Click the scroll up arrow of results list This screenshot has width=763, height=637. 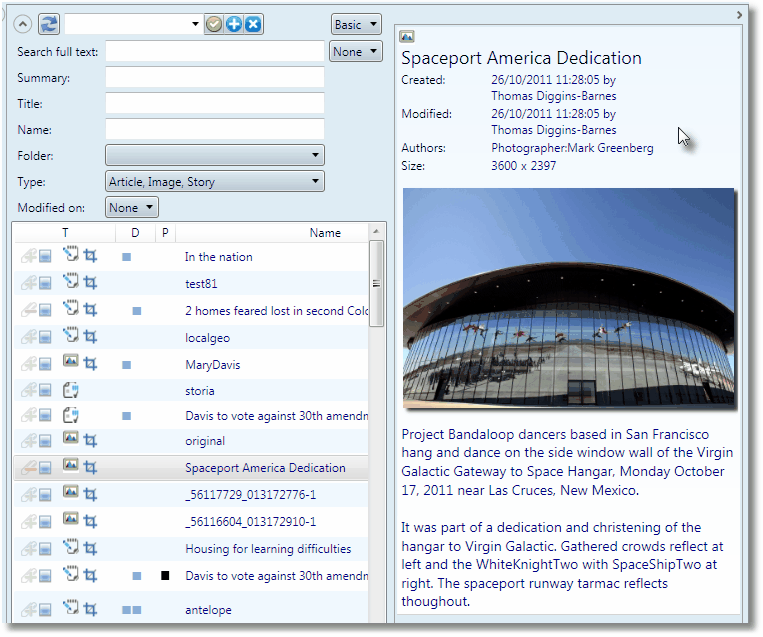click(376, 231)
